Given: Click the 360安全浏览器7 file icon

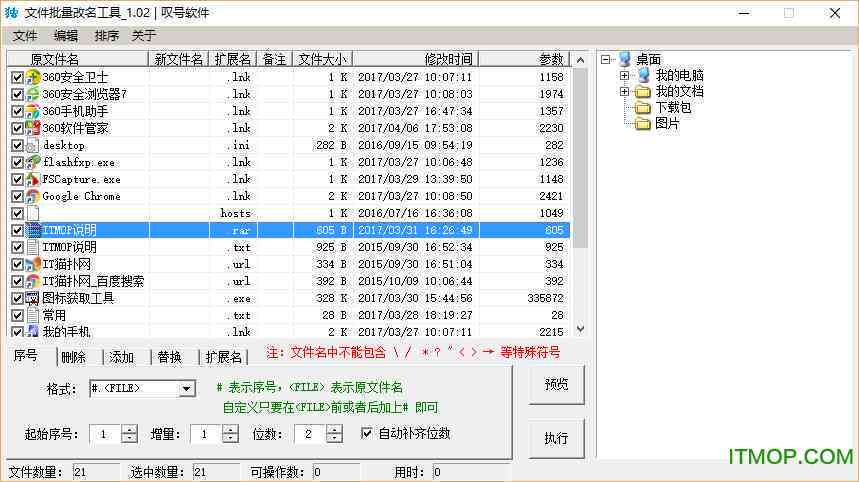Looking at the screenshot, I should [x=33, y=94].
